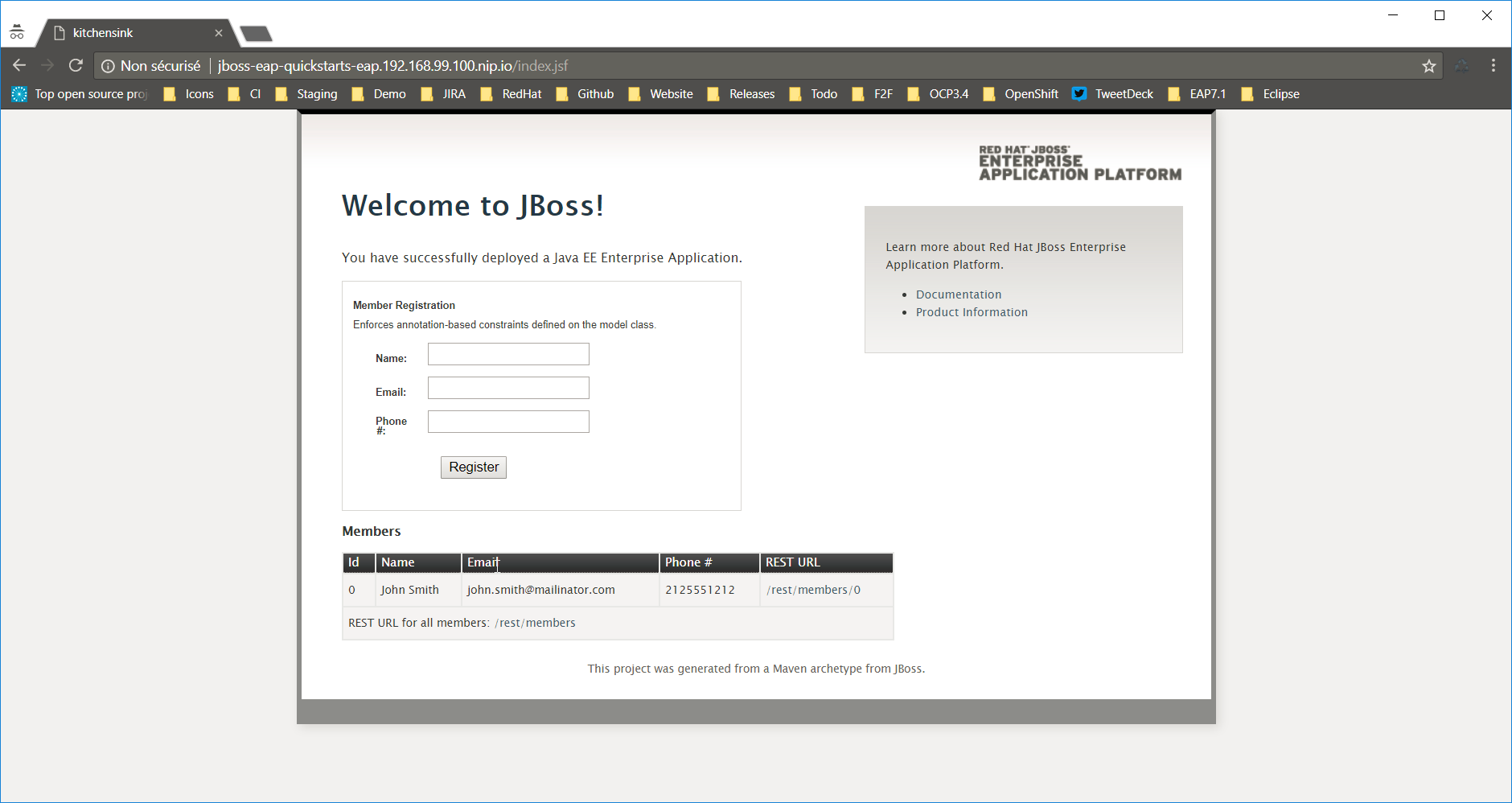Screen dimensions: 1512x803
Task: Bookmark page using the star icon
Action: [x=1428, y=66]
